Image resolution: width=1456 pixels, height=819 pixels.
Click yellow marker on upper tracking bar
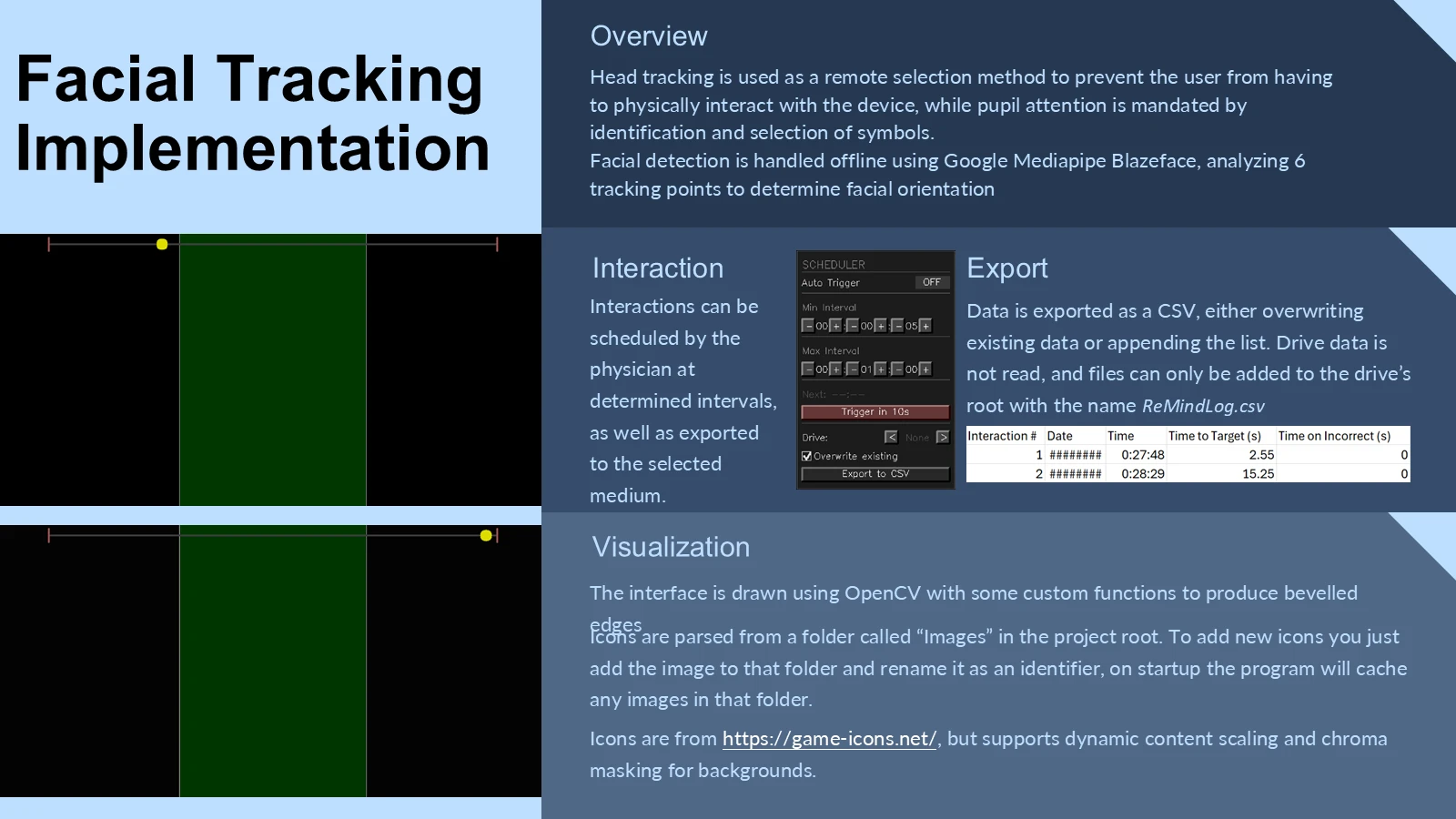(x=162, y=244)
